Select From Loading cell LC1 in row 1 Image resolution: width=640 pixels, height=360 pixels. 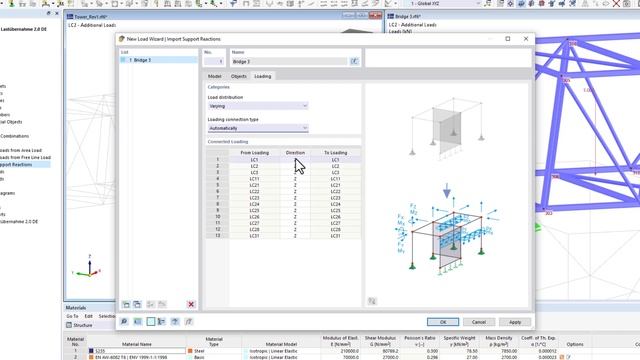(254, 160)
